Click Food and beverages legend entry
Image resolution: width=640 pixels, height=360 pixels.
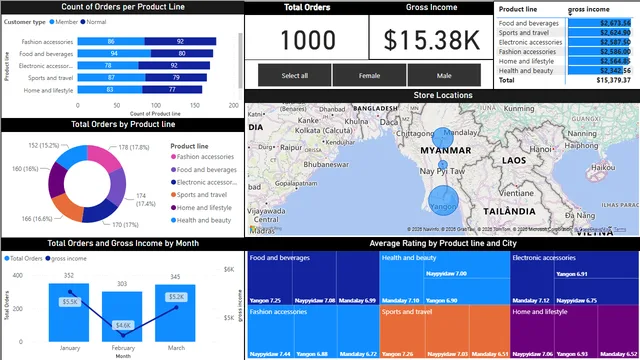[x=204, y=169]
